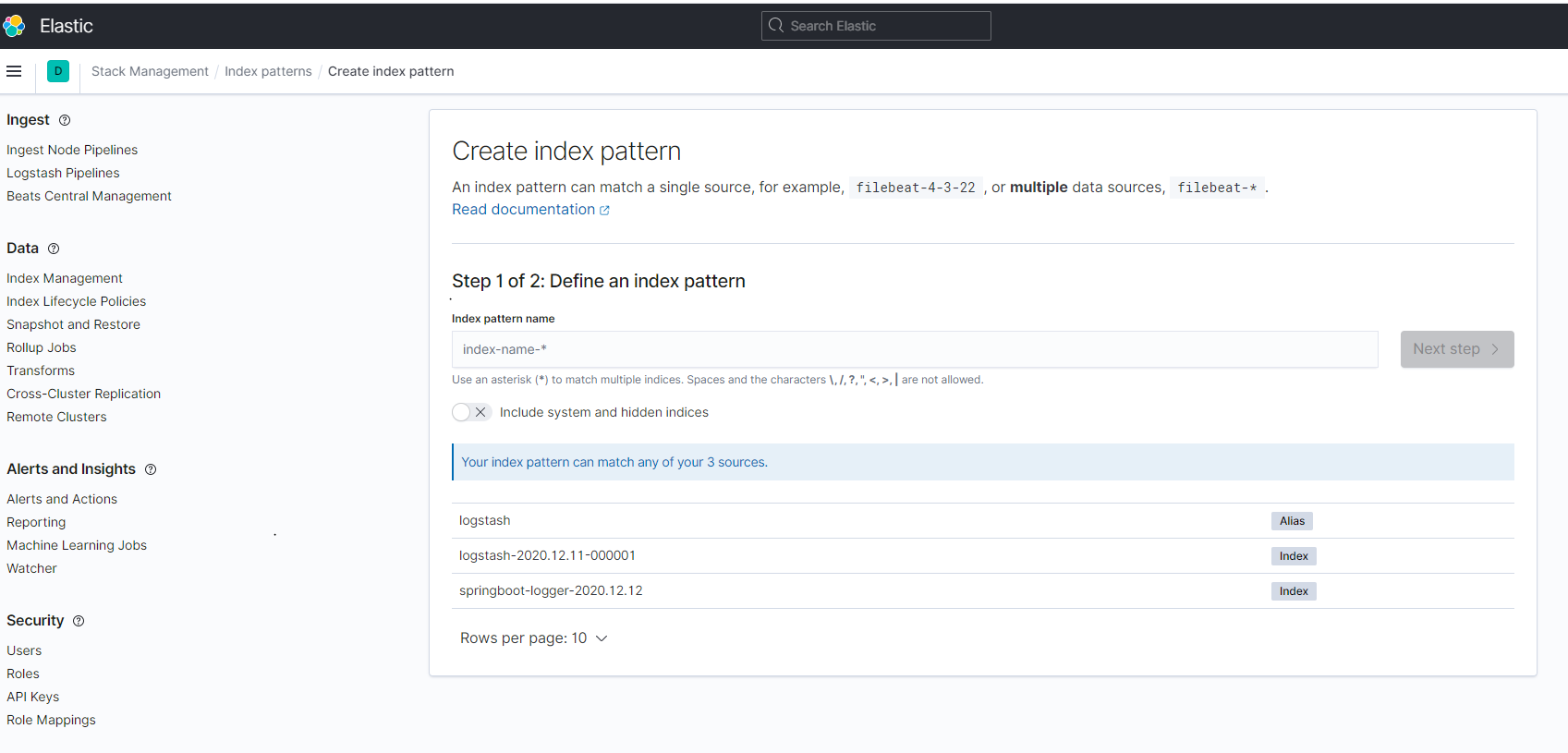Go to Index patterns breadcrumb
This screenshot has height=753, width=1568.
click(x=268, y=71)
